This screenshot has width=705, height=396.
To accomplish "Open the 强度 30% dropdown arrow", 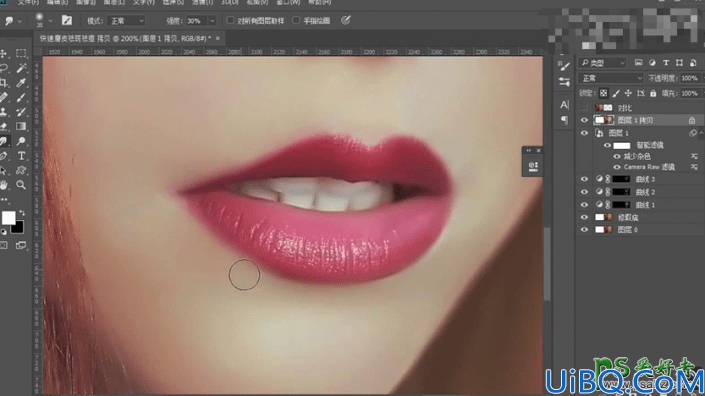I will click(x=212, y=21).
